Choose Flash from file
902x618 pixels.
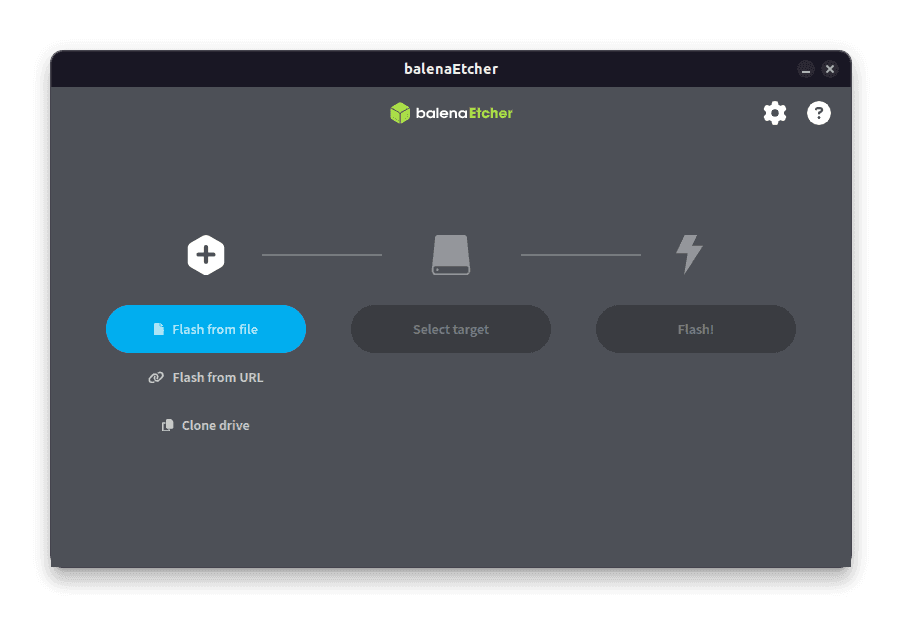(206, 329)
